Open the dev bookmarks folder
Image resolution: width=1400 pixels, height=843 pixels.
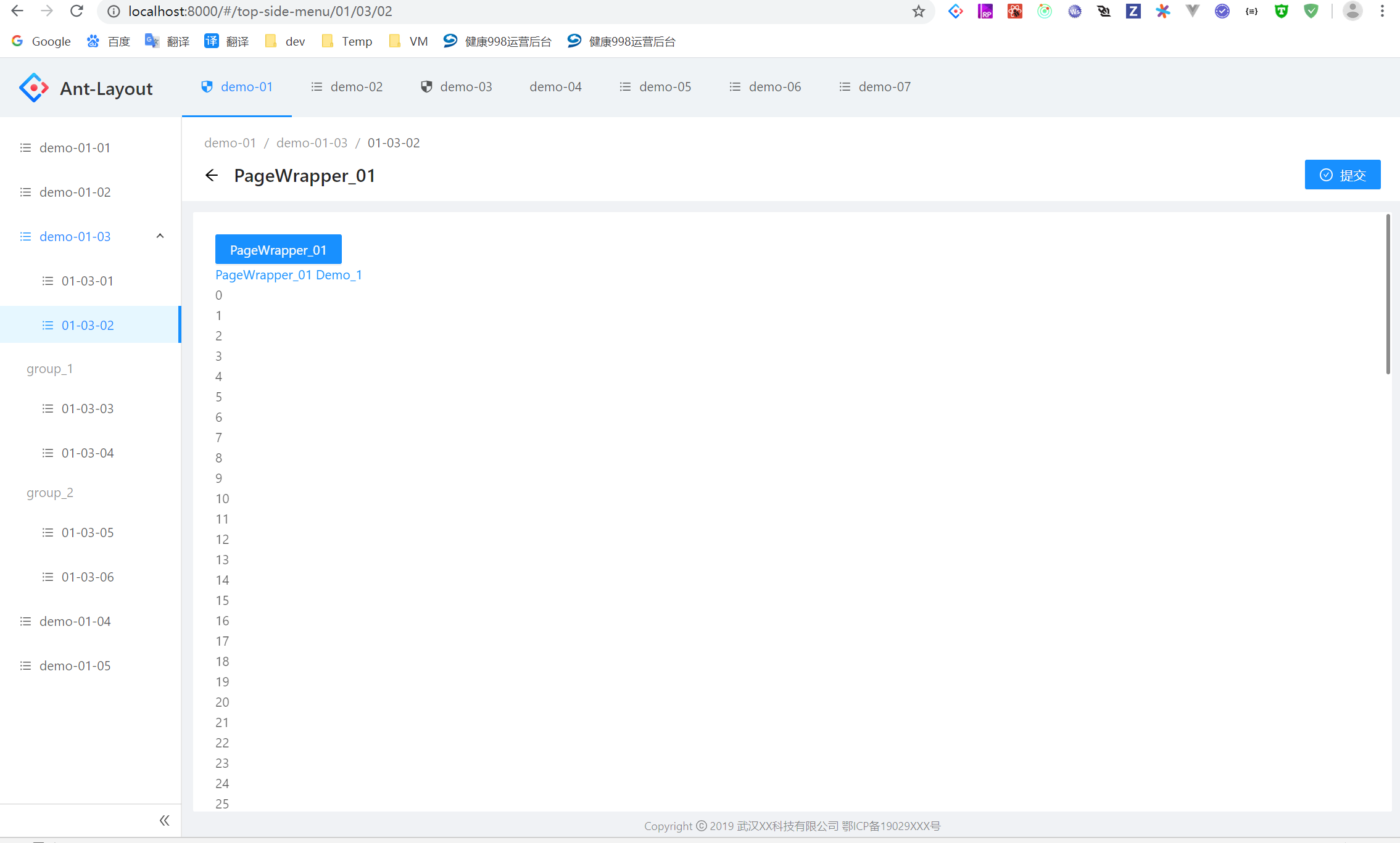pyautogui.click(x=285, y=41)
